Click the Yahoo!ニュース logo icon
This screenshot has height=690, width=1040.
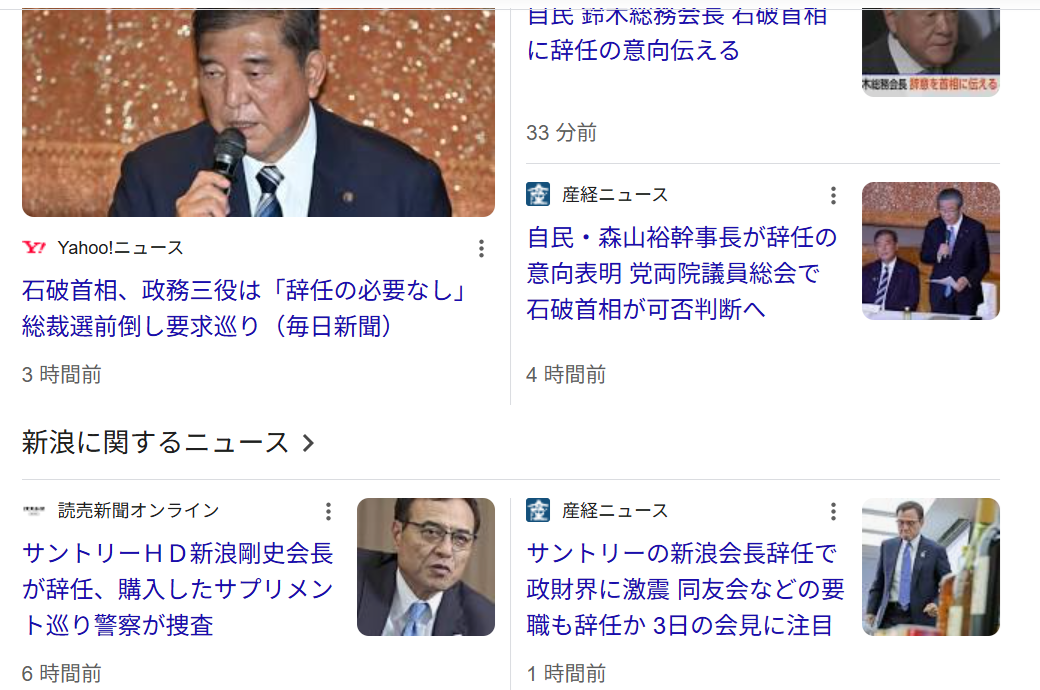point(34,247)
